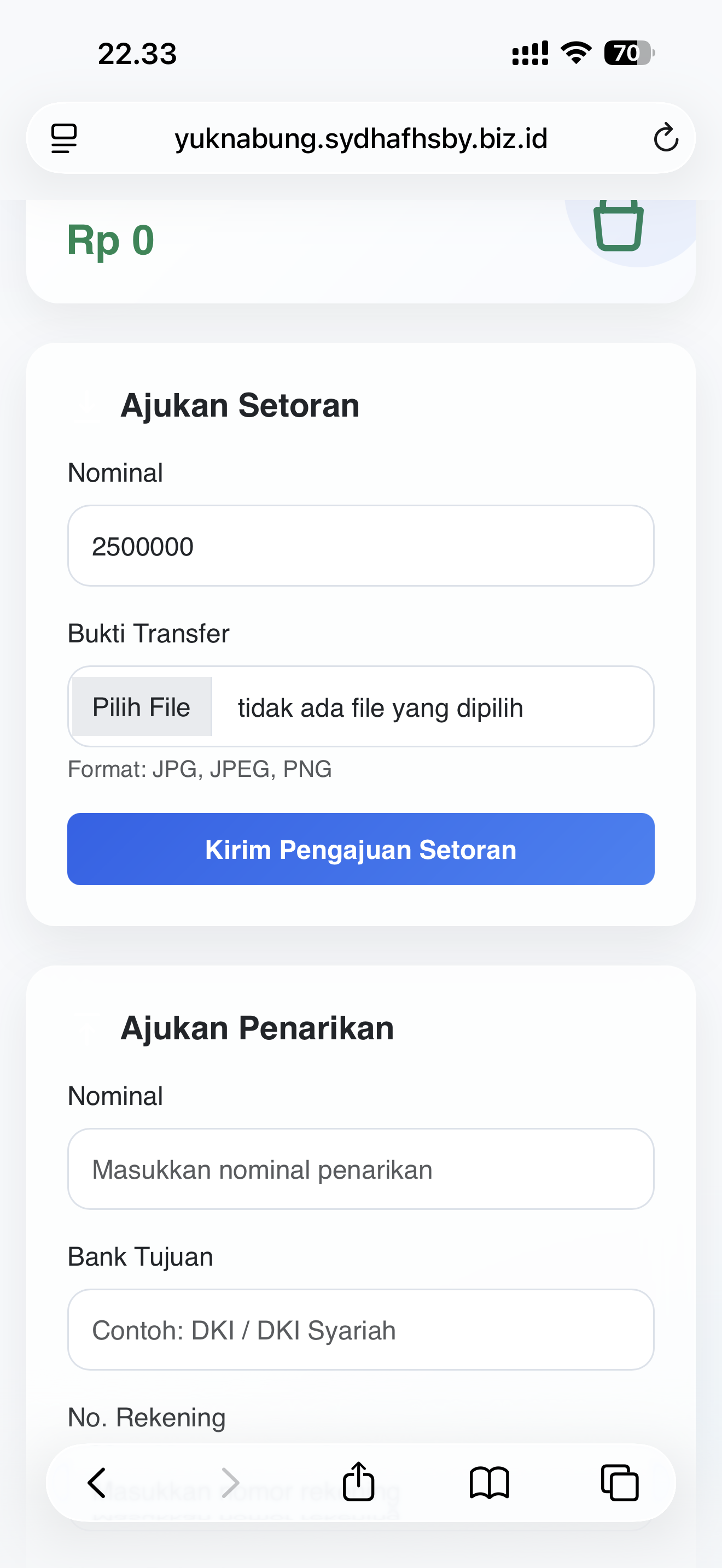Tap the green bucket savings icon
722x1568 pixels.
[619, 225]
